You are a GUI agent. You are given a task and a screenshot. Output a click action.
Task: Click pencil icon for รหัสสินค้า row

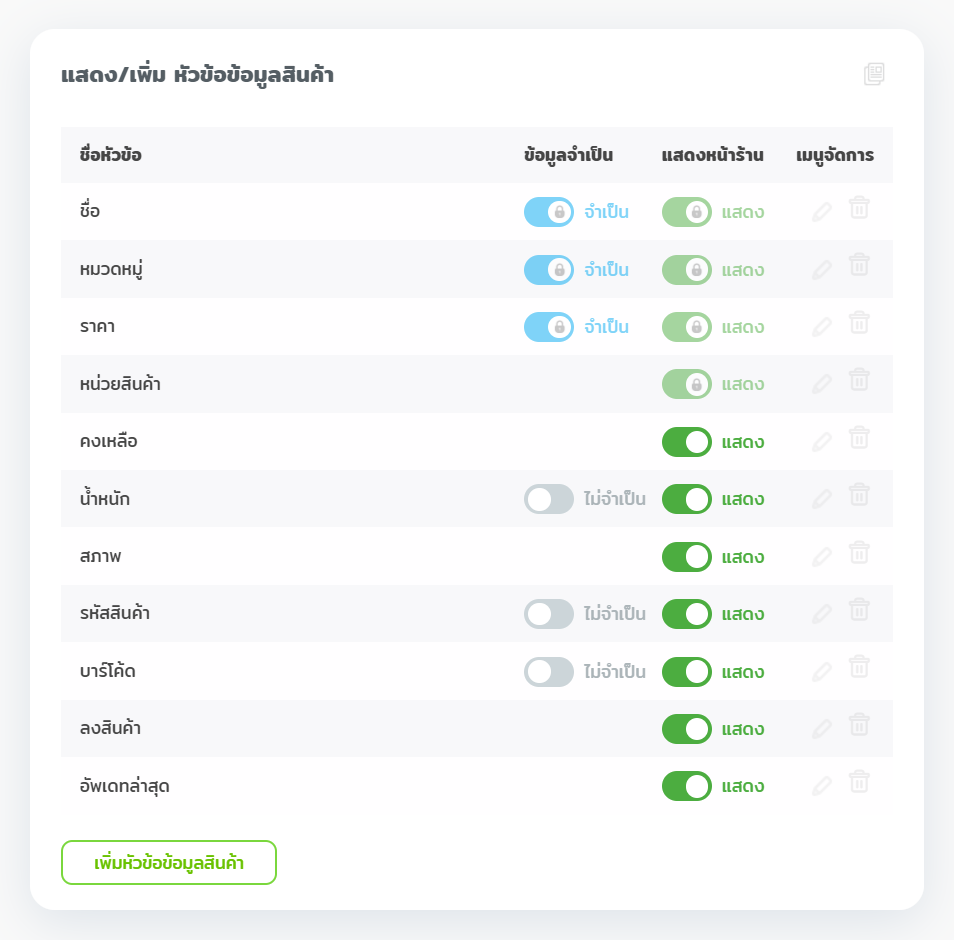point(822,614)
